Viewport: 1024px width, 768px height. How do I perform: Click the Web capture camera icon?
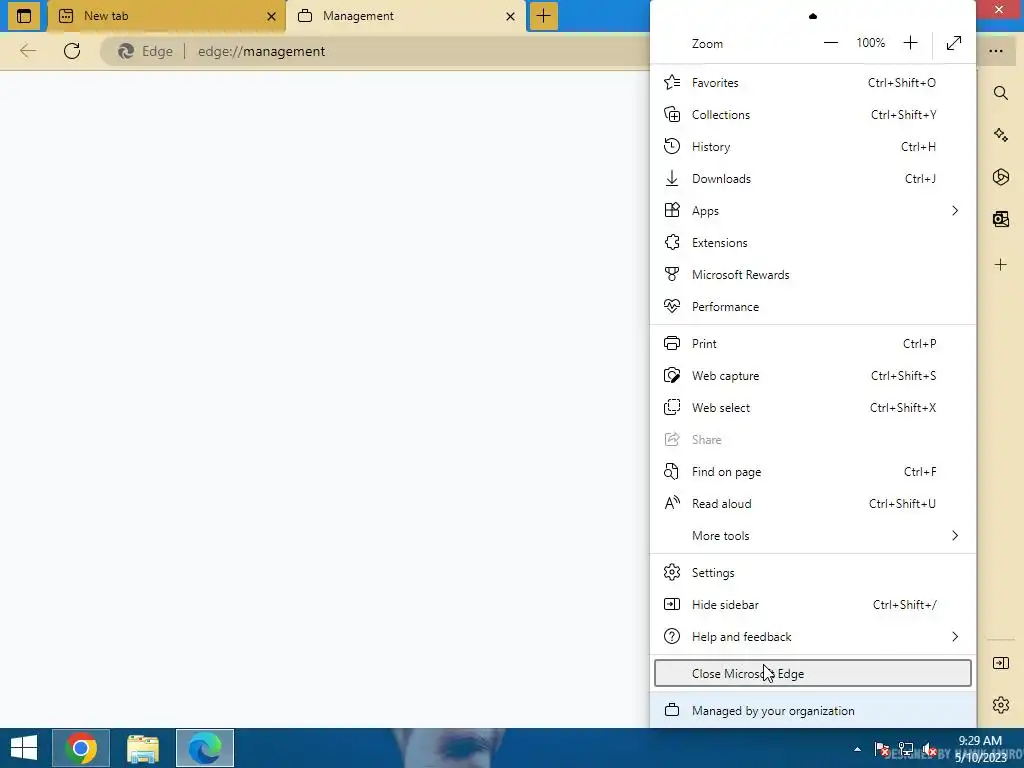pyautogui.click(x=671, y=376)
